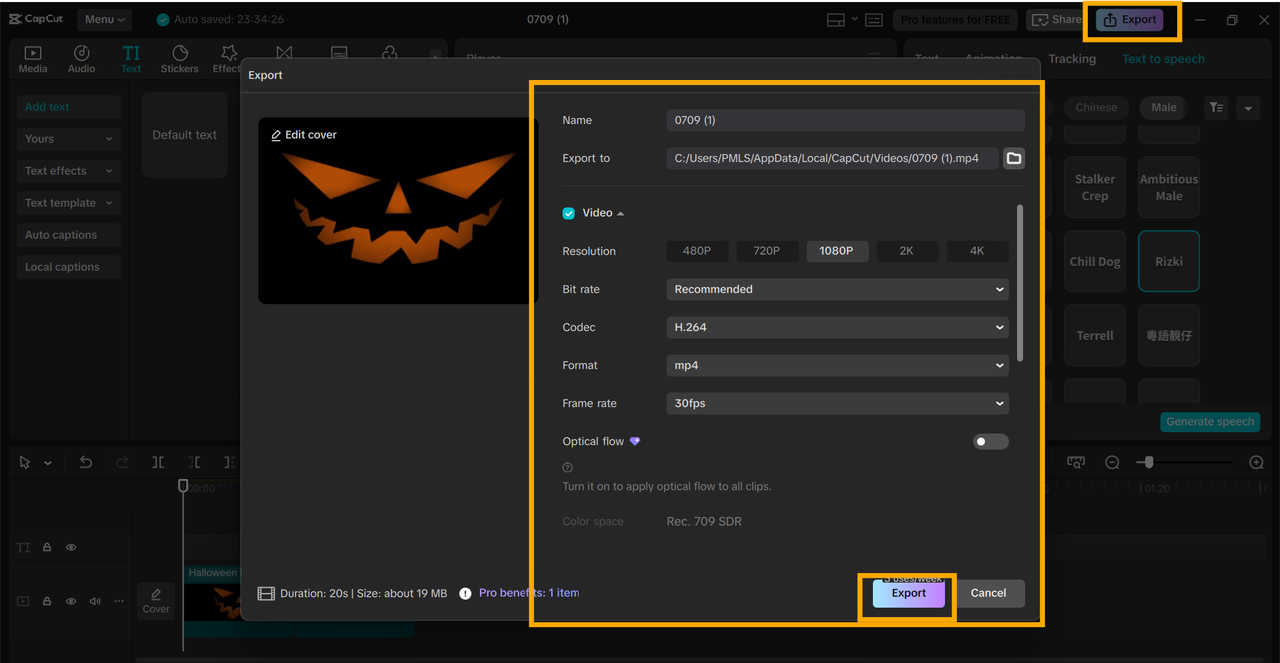Click the Optical flow Pro diamond badge

[x=634, y=441]
